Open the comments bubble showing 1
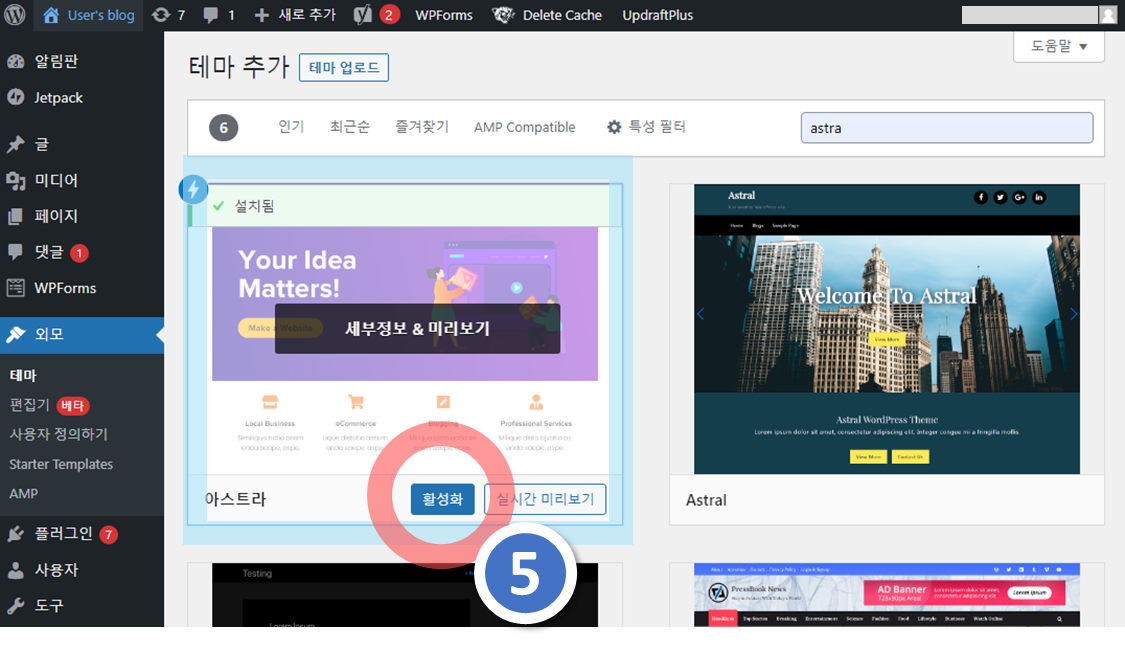Screen dimensions: 1125x666 tap(219, 15)
